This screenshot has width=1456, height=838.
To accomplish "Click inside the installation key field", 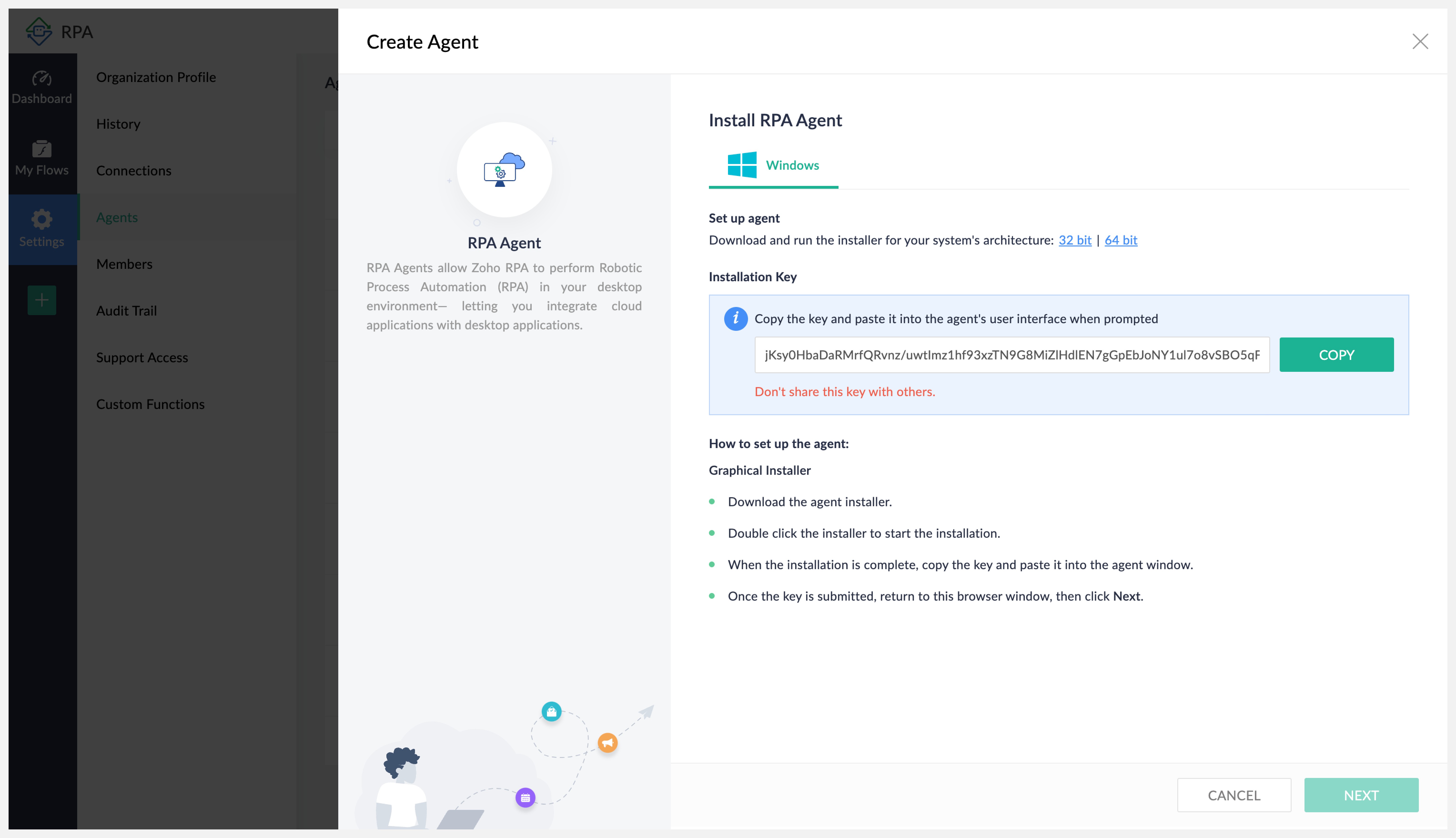I will (1012, 355).
